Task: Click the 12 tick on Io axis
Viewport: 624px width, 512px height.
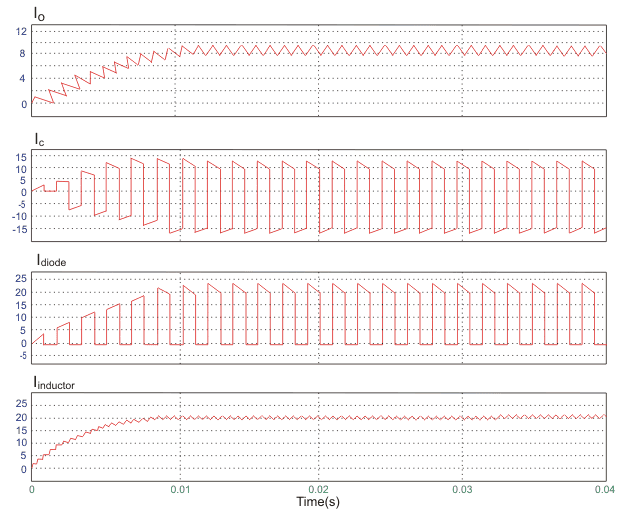Action: click(20, 32)
